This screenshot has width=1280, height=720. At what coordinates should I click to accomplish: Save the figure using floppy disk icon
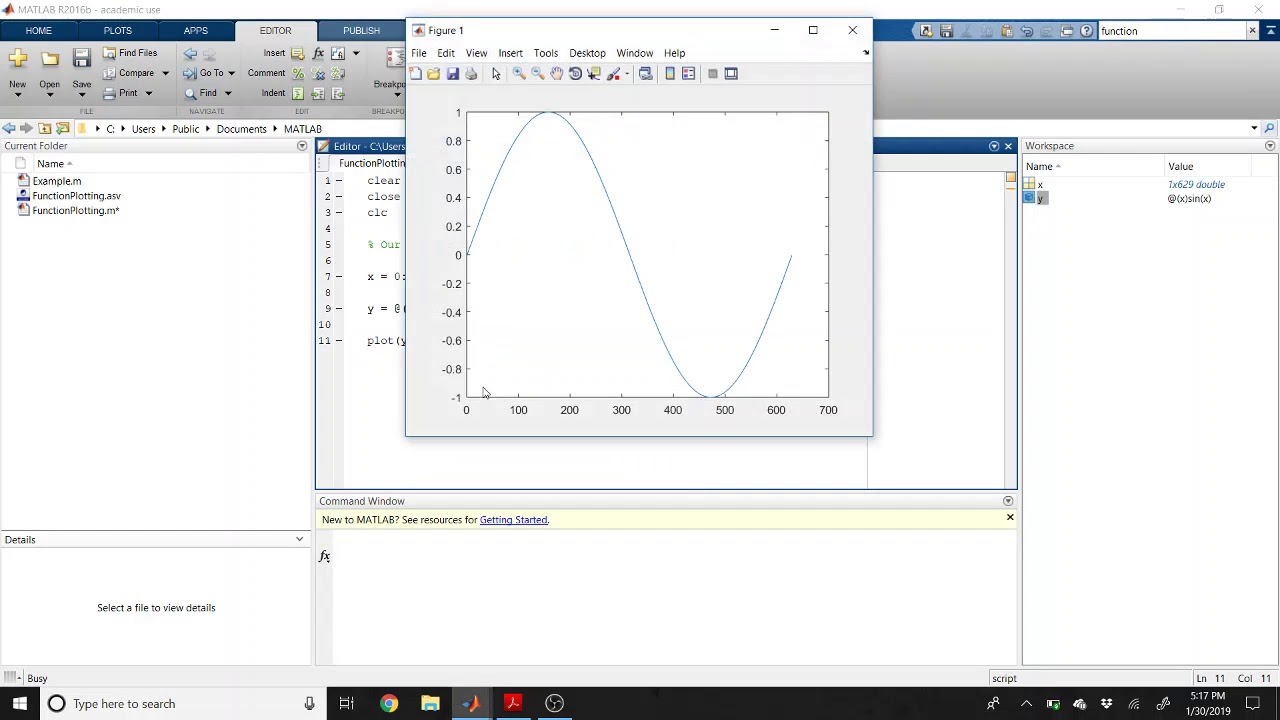(452, 74)
